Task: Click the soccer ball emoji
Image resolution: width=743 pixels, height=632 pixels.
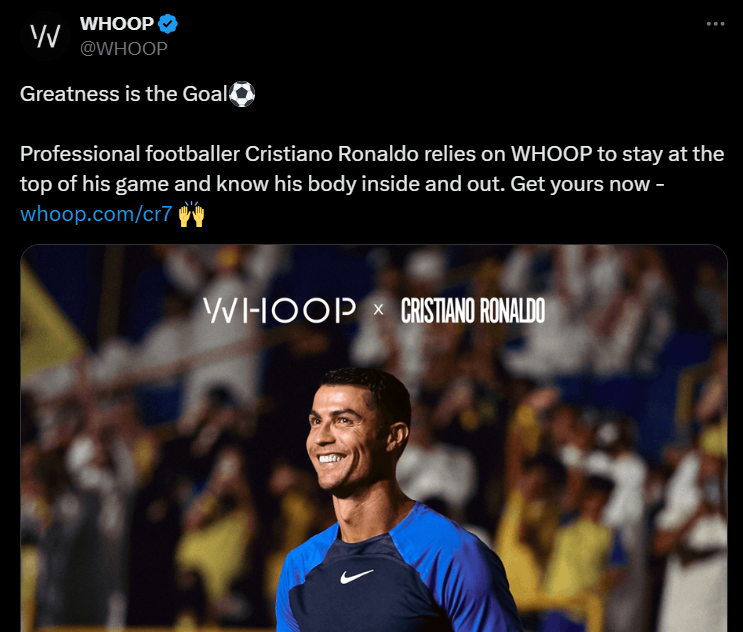Action: pyautogui.click(x=242, y=94)
